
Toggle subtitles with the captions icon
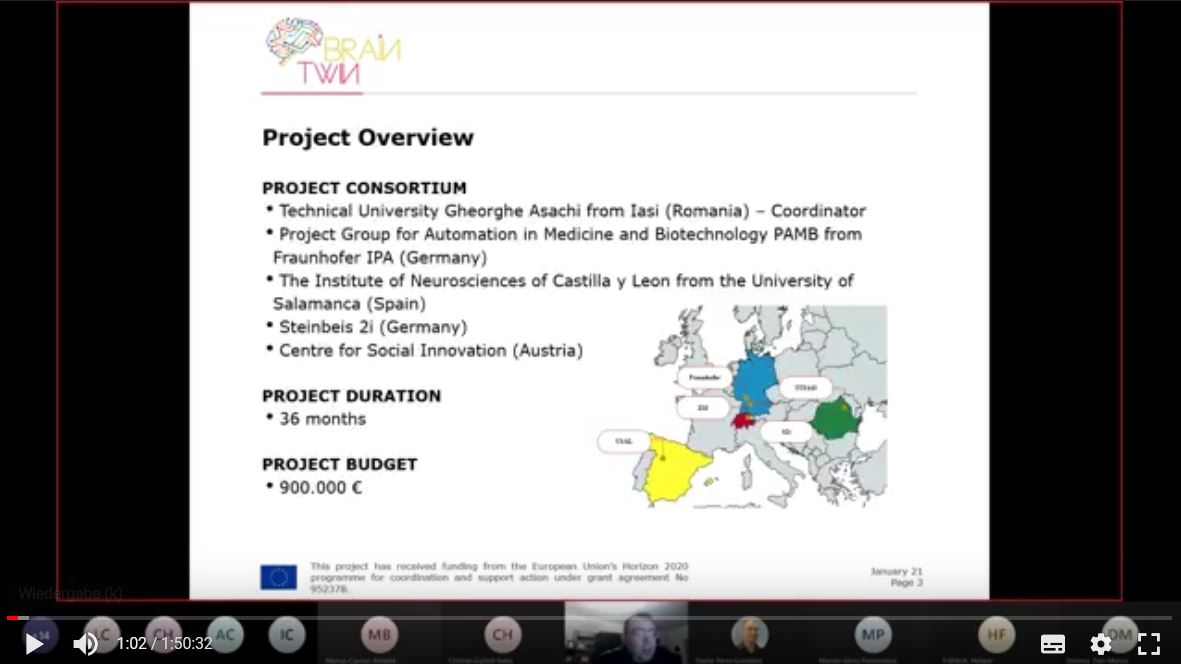click(1052, 644)
